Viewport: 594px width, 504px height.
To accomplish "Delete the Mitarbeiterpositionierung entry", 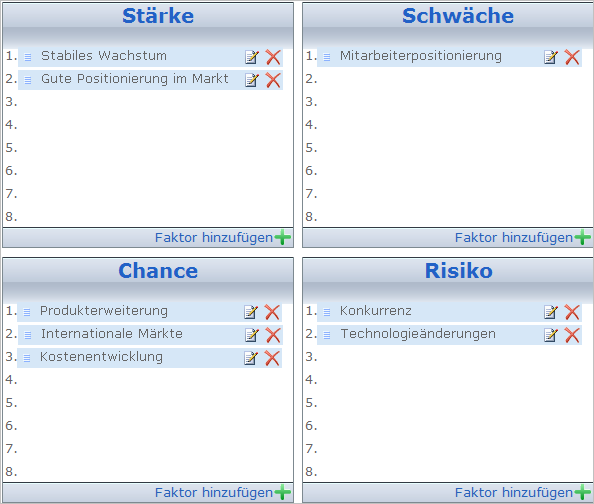I will tap(572, 57).
